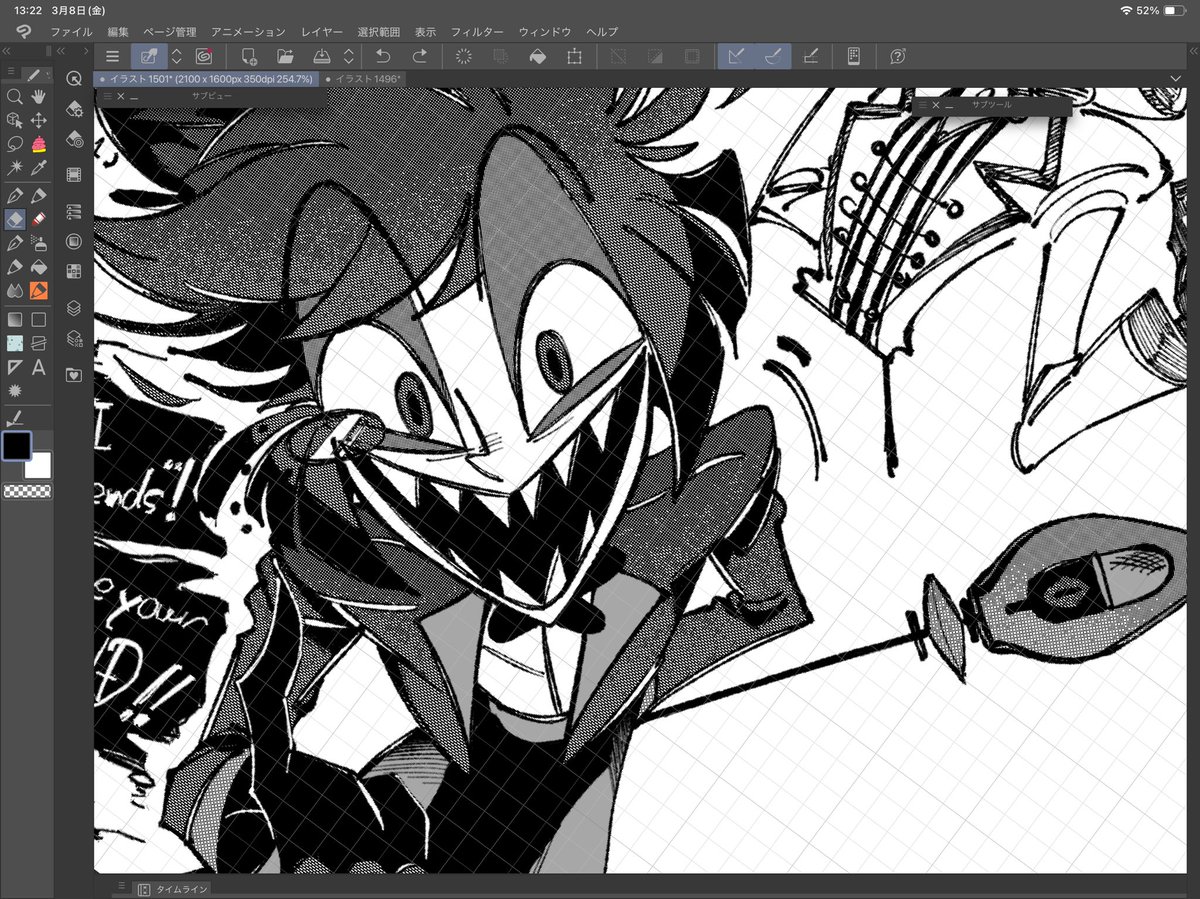Select the Airbrush spray tool
This screenshot has height=899, width=1200.
(39, 243)
